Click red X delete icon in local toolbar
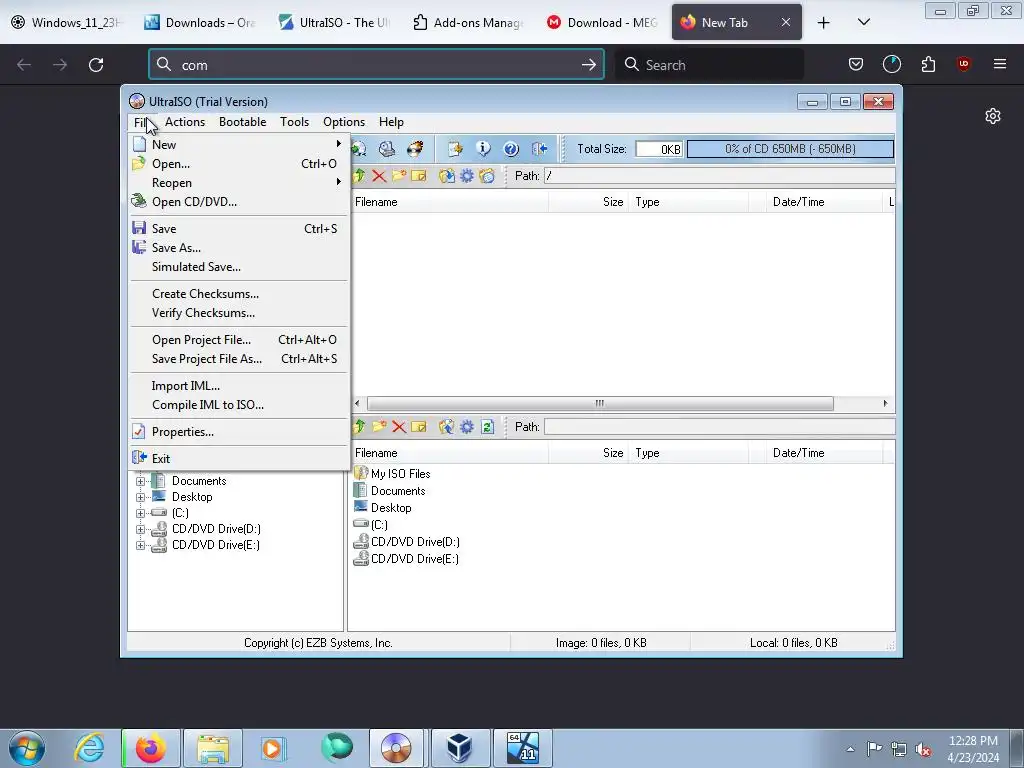1024x768 pixels. click(x=399, y=426)
